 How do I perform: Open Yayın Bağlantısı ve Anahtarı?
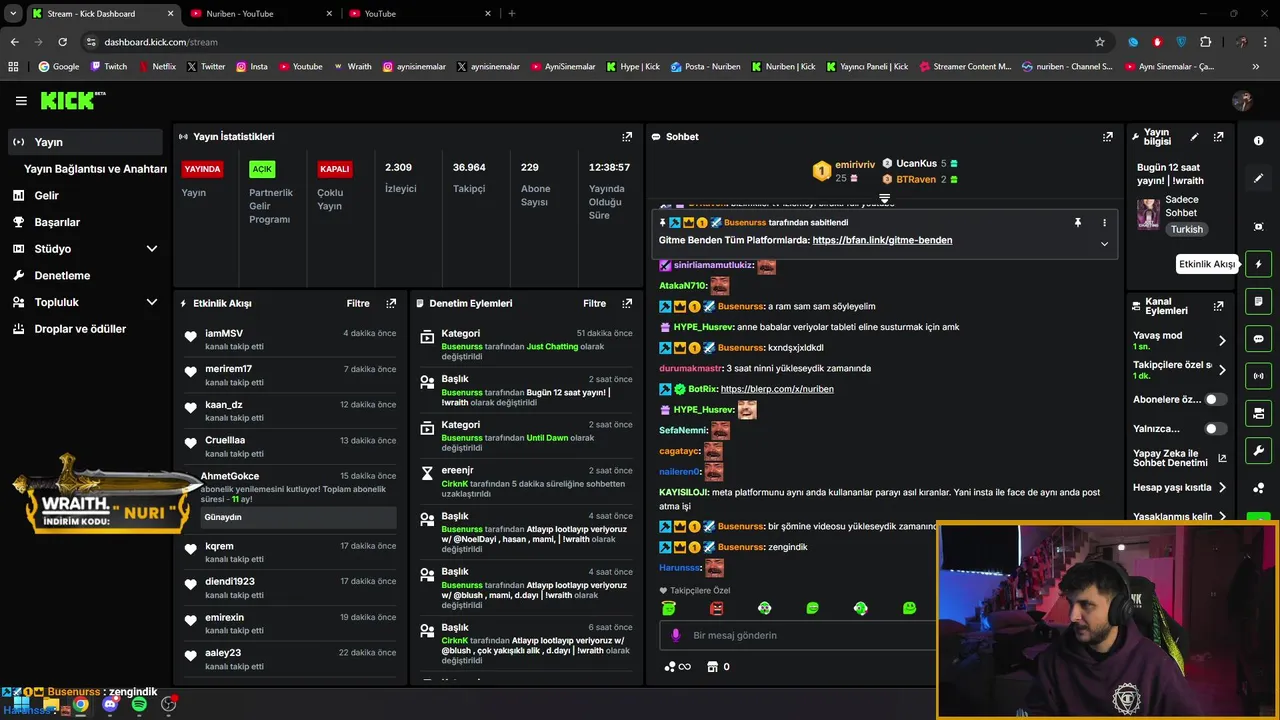click(95, 169)
